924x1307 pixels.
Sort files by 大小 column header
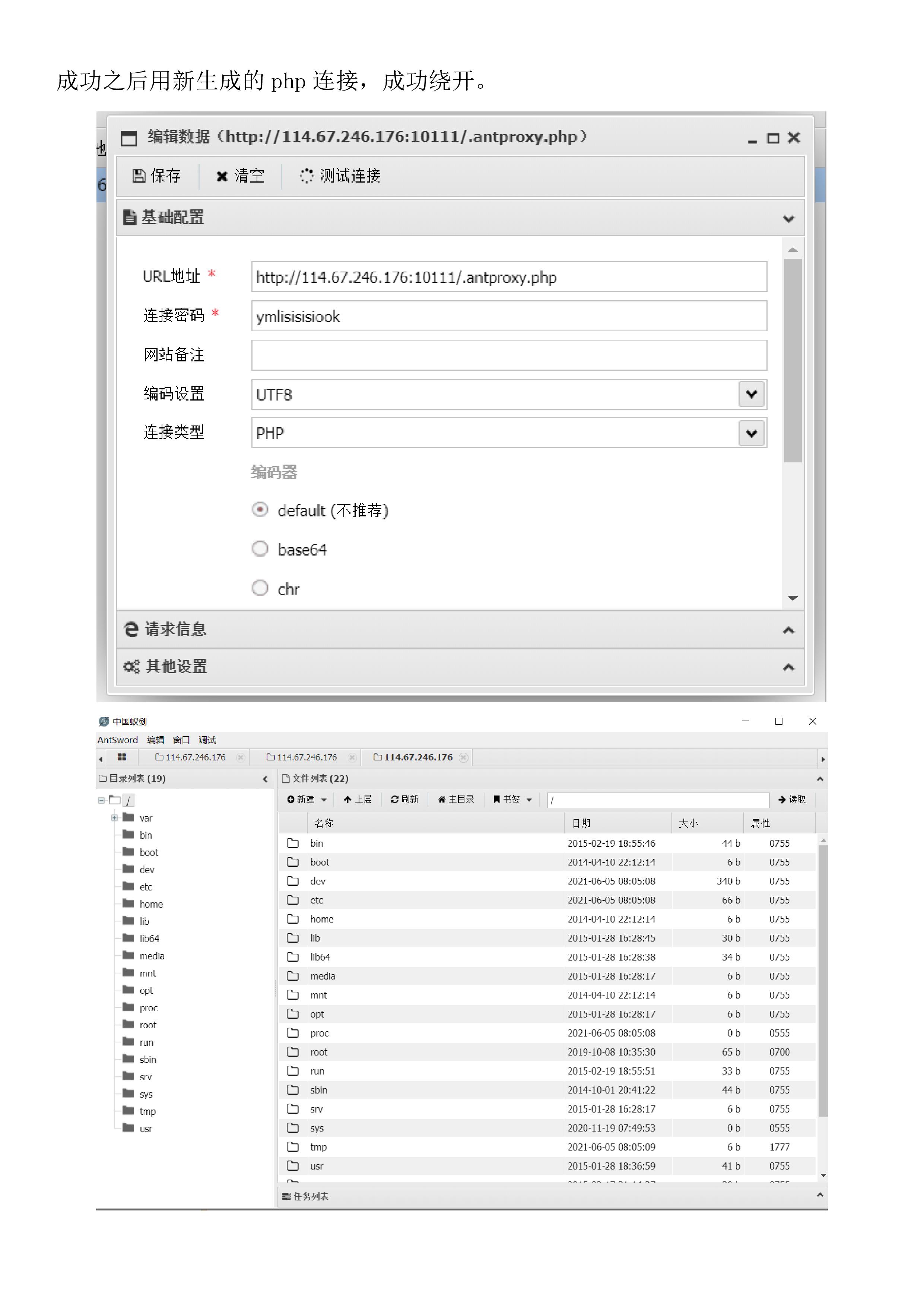(707, 823)
